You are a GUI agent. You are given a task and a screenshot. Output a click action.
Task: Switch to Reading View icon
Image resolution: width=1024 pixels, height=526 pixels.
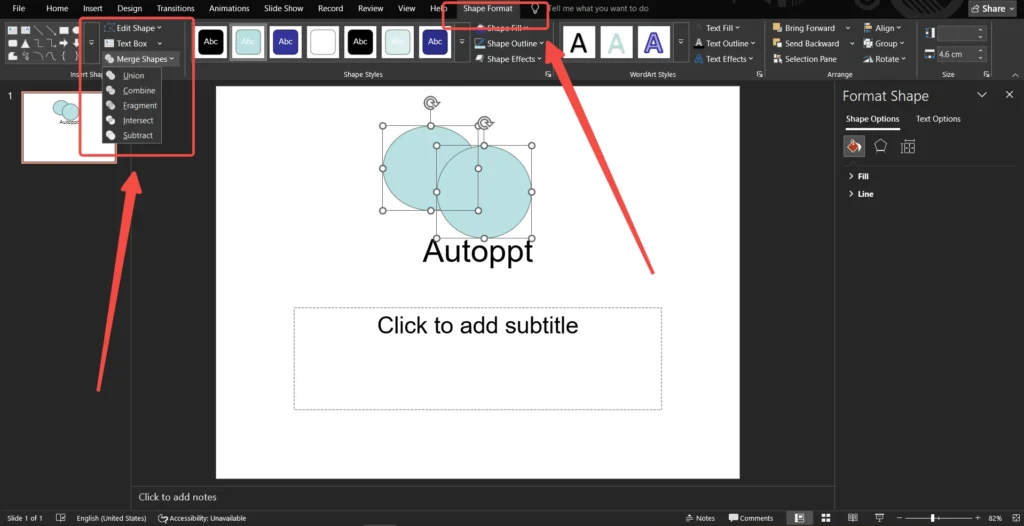pyautogui.click(x=853, y=518)
